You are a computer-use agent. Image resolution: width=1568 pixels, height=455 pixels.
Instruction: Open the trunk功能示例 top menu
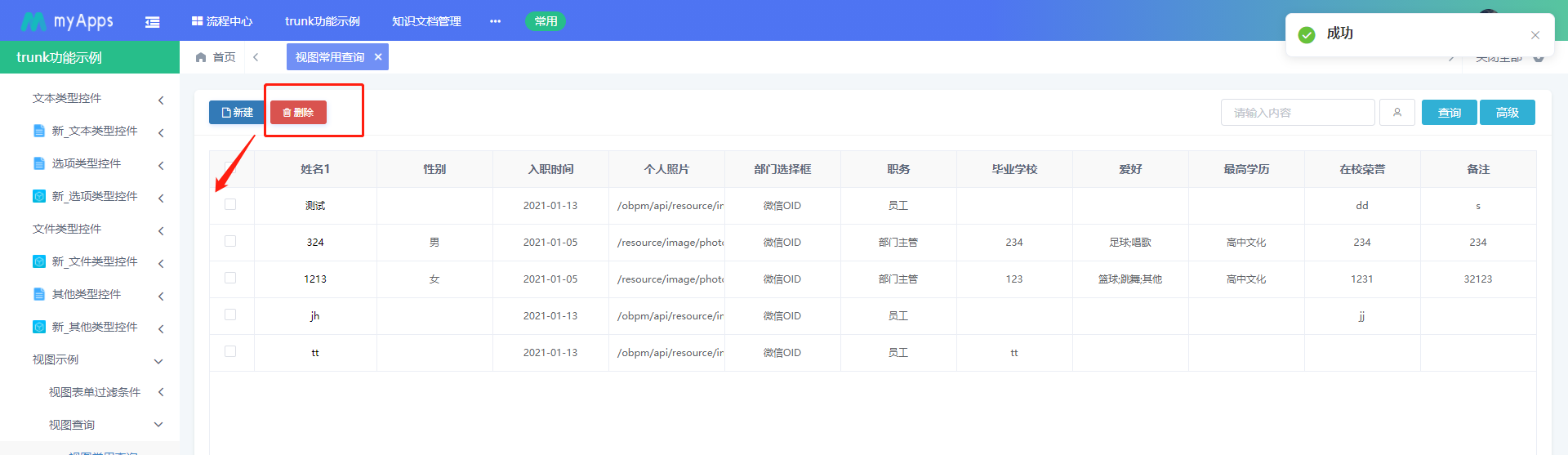click(x=323, y=21)
